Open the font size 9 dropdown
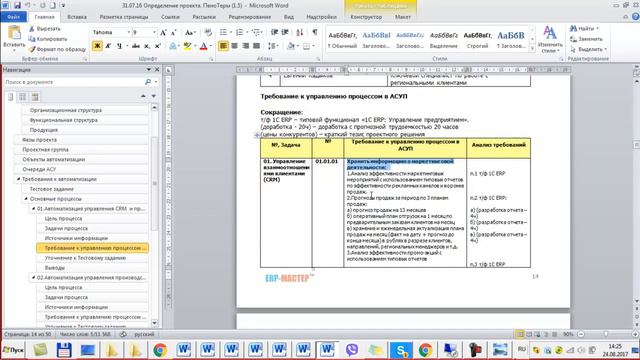The image size is (640, 360). point(154,33)
